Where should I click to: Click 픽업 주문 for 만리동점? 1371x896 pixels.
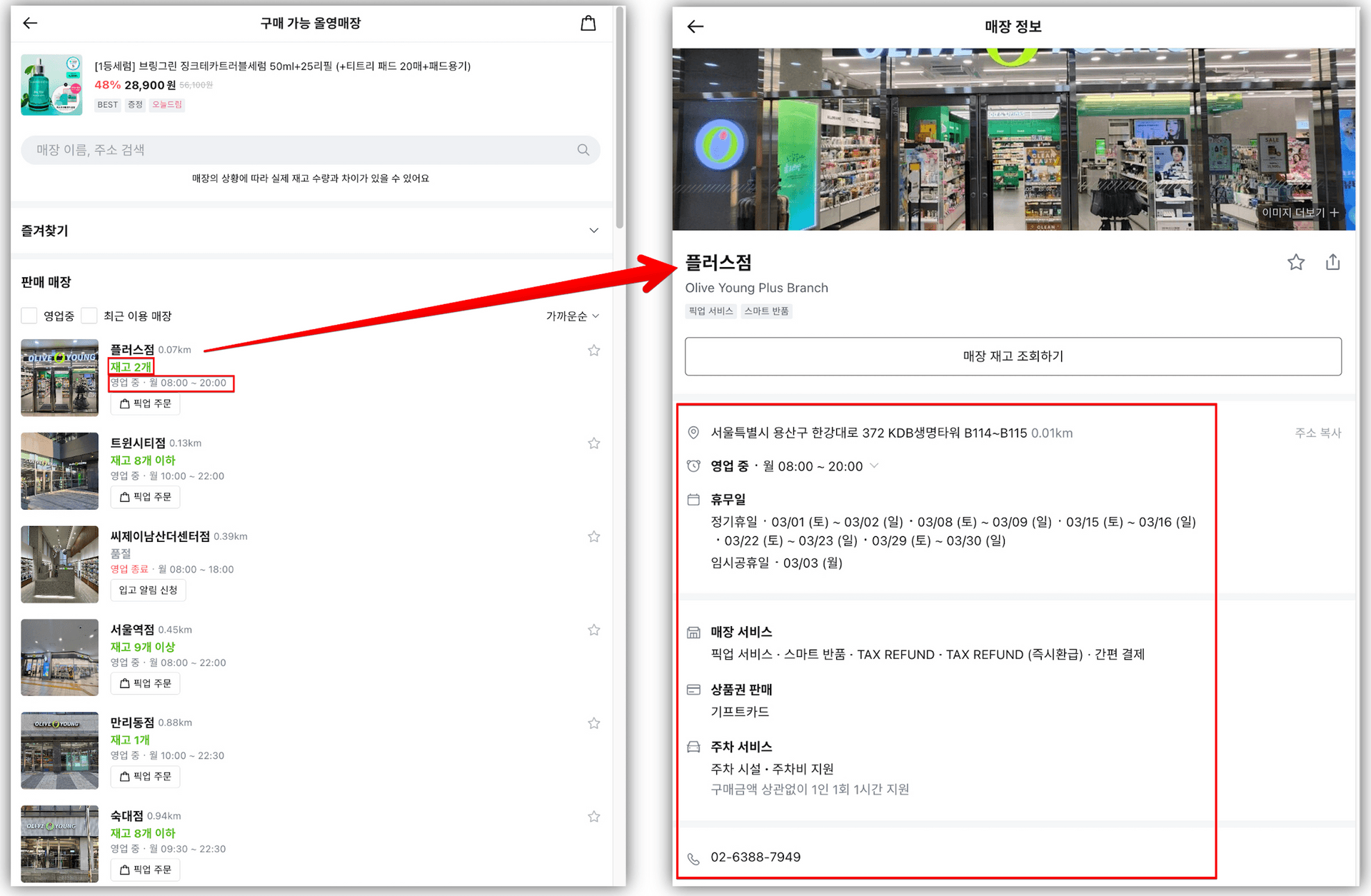coord(145,777)
